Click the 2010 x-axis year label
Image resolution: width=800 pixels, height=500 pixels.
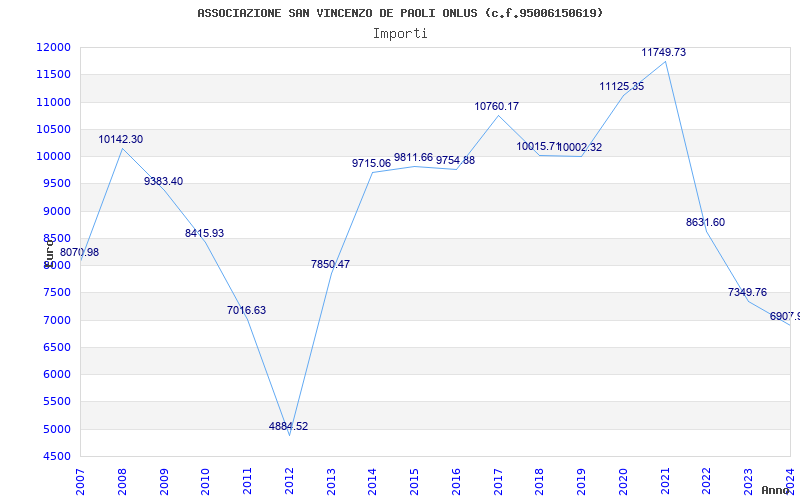(206, 482)
